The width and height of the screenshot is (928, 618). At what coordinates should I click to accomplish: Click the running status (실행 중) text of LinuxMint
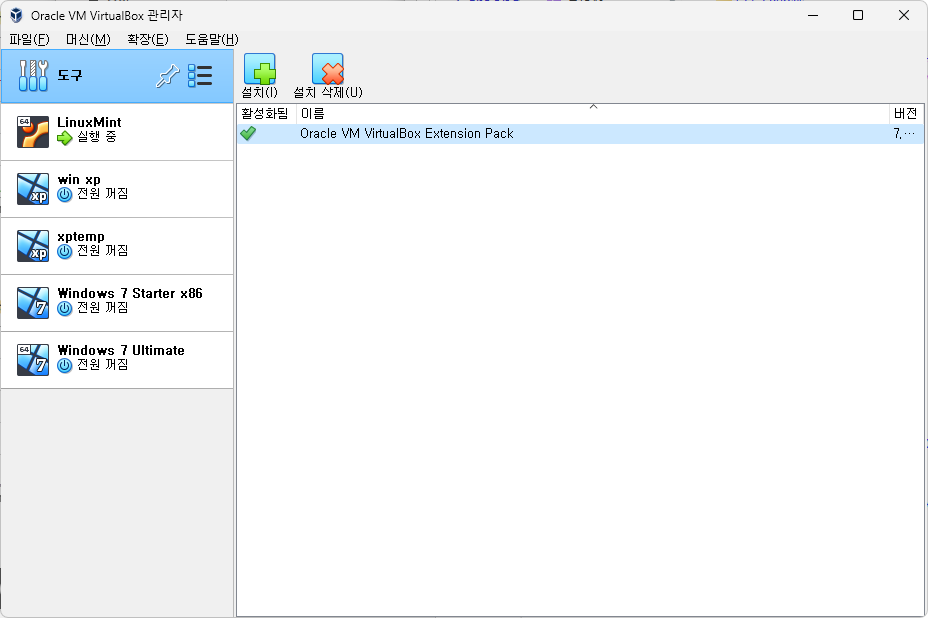click(96, 137)
